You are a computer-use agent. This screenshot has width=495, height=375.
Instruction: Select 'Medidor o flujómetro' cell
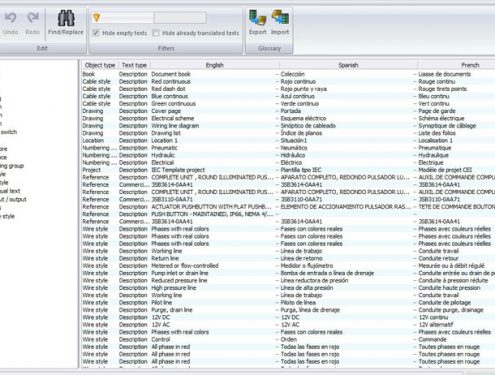pos(307,266)
